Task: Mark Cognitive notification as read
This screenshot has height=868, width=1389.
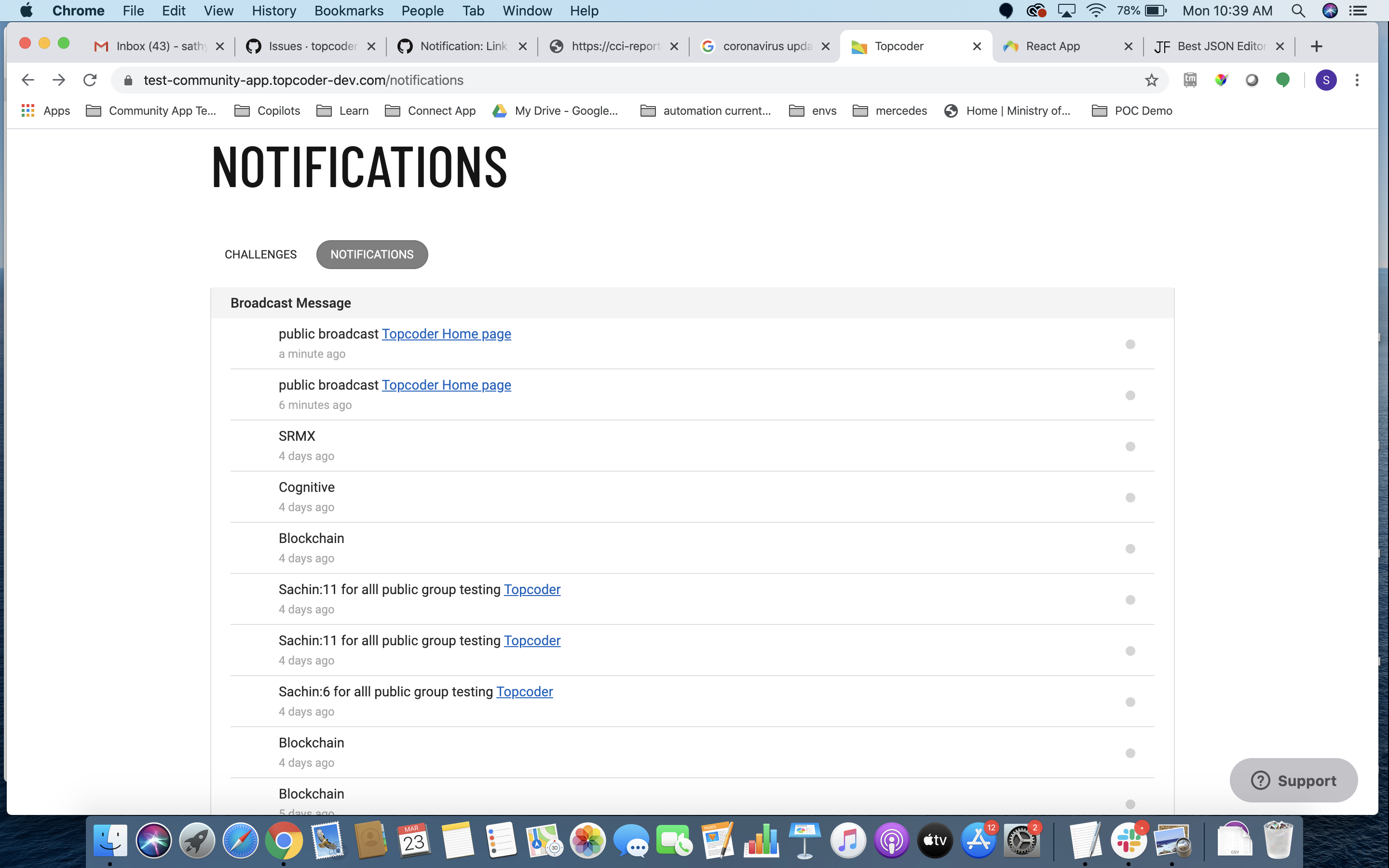Action: (x=1130, y=497)
